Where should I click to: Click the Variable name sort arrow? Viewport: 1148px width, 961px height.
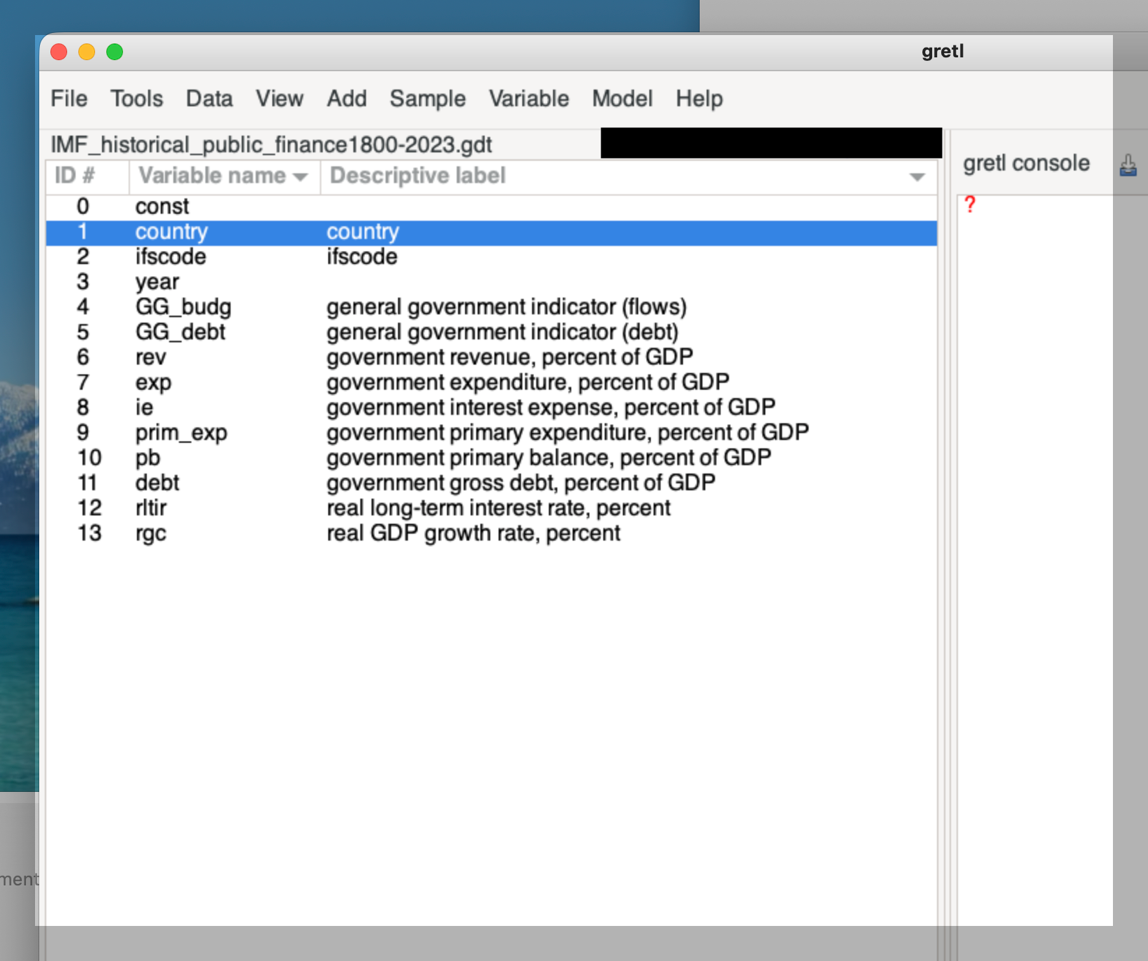299,177
